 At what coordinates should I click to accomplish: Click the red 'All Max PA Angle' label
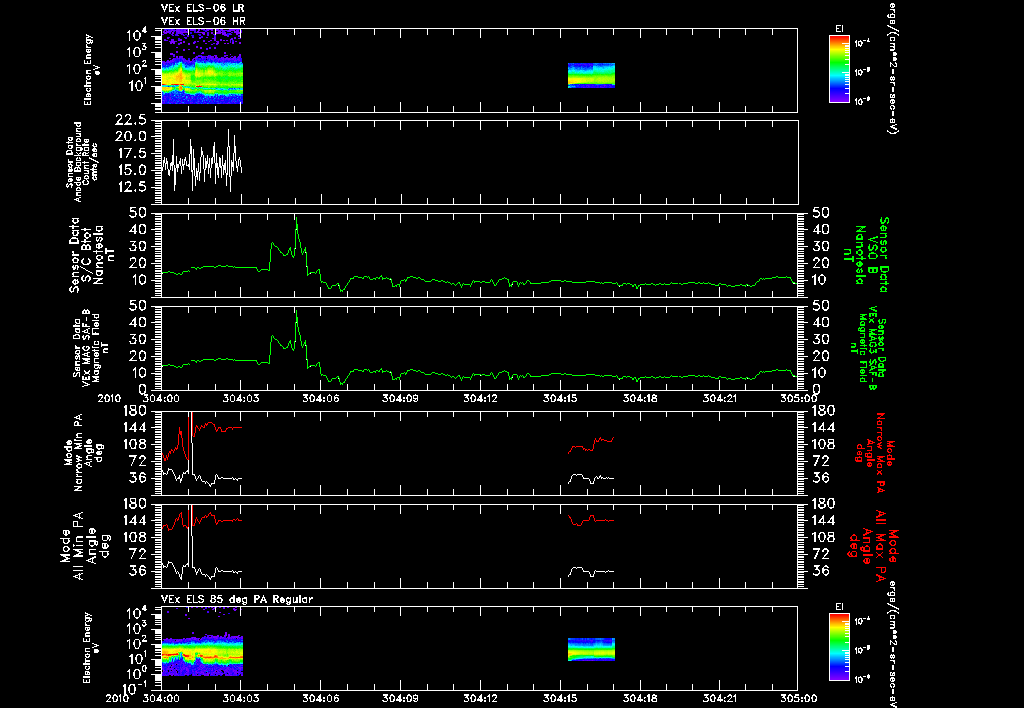tap(872, 545)
